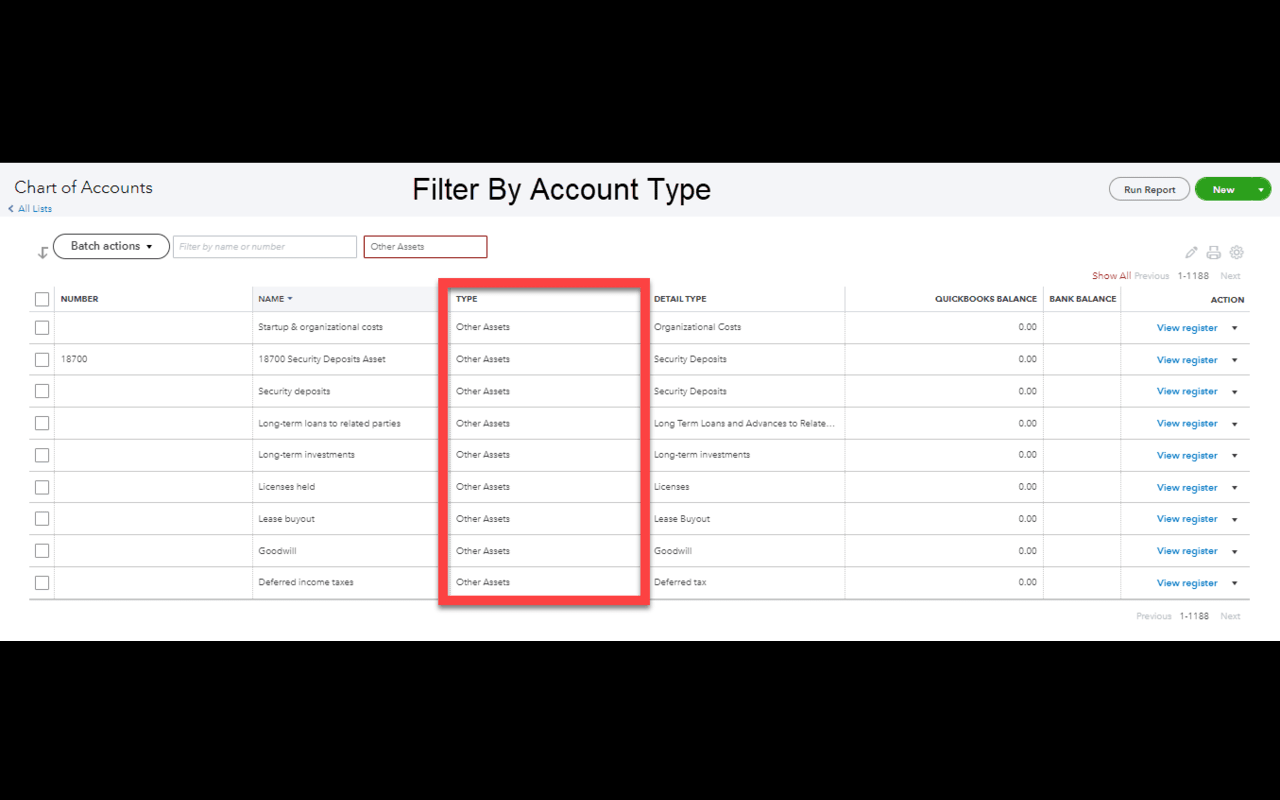
Task: Expand the action arrow for Deferred income taxes
Action: coord(1233,583)
